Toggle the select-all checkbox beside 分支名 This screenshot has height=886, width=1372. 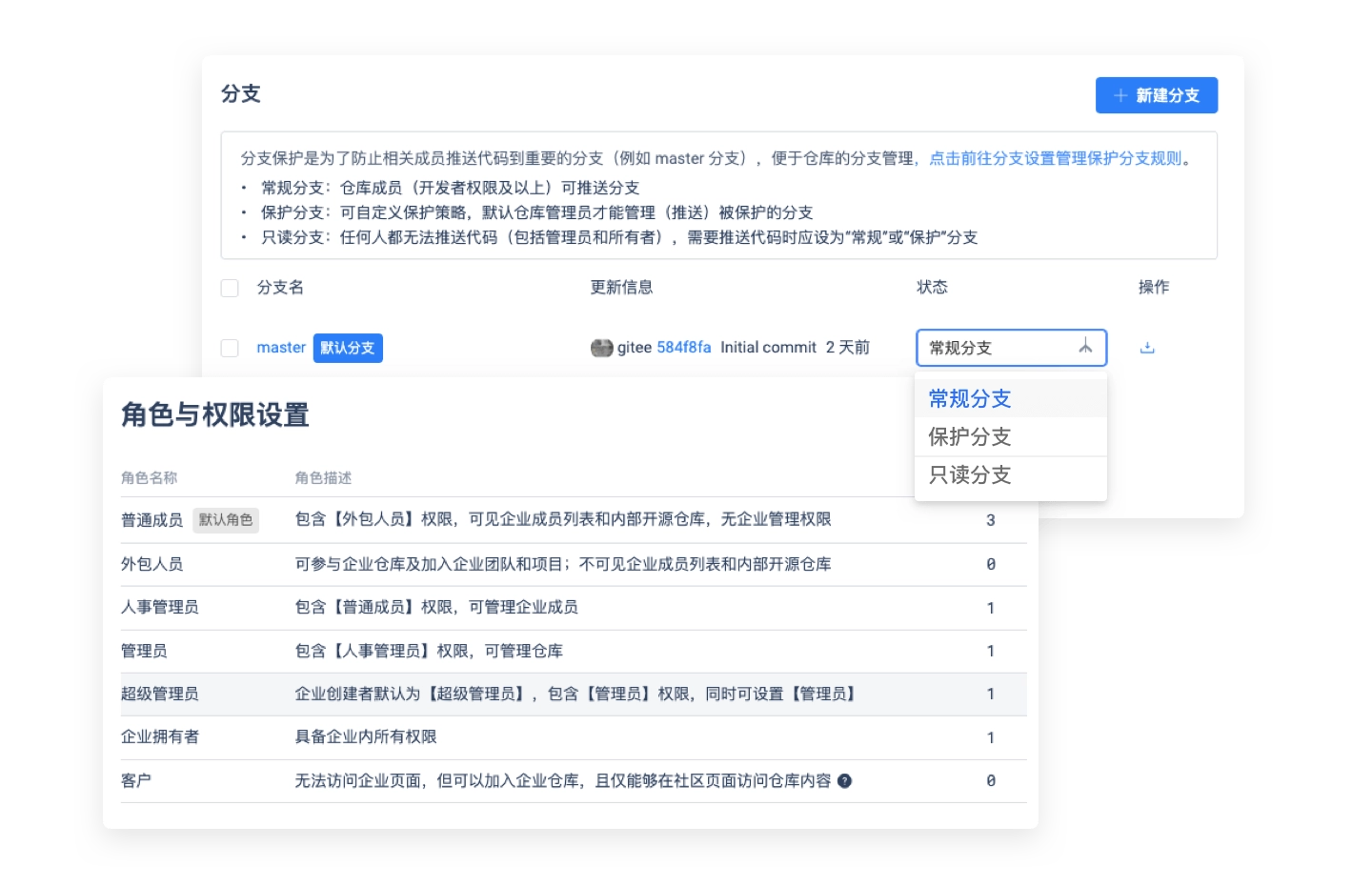tap(230, 288)
